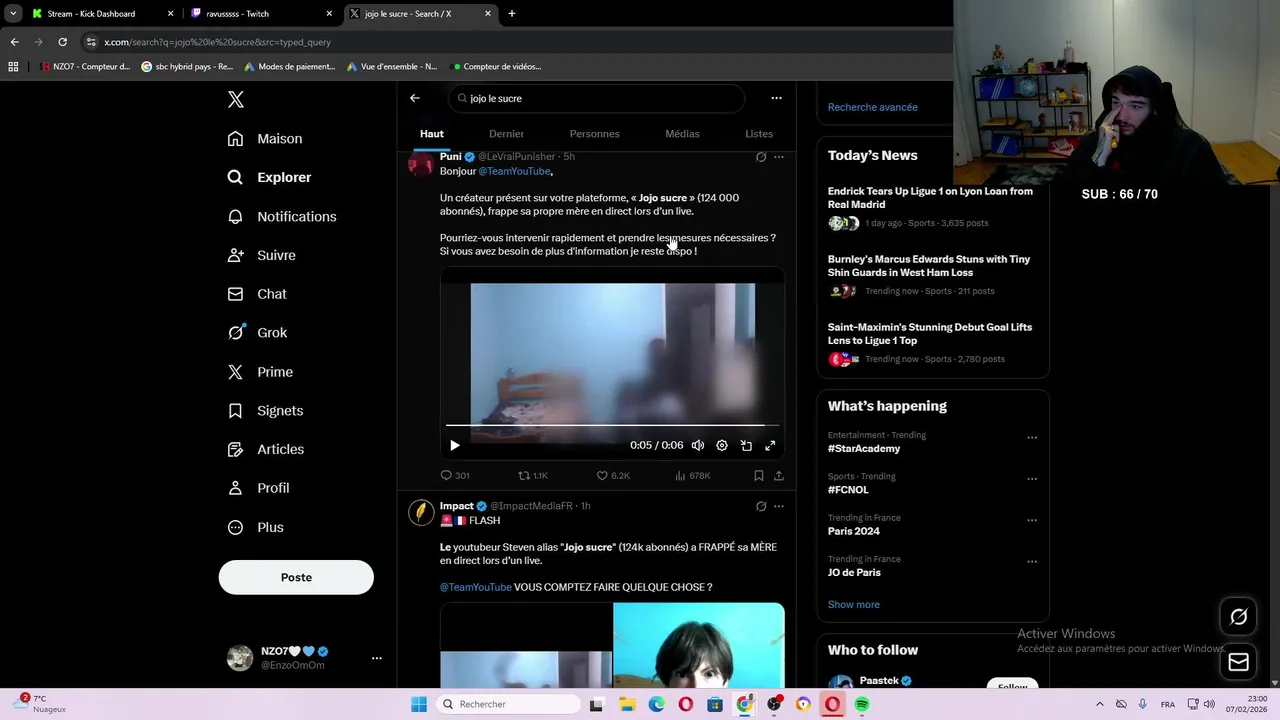1280x720 pixels.
Task: Open Impact post image with person
Action: pos(699,645)
